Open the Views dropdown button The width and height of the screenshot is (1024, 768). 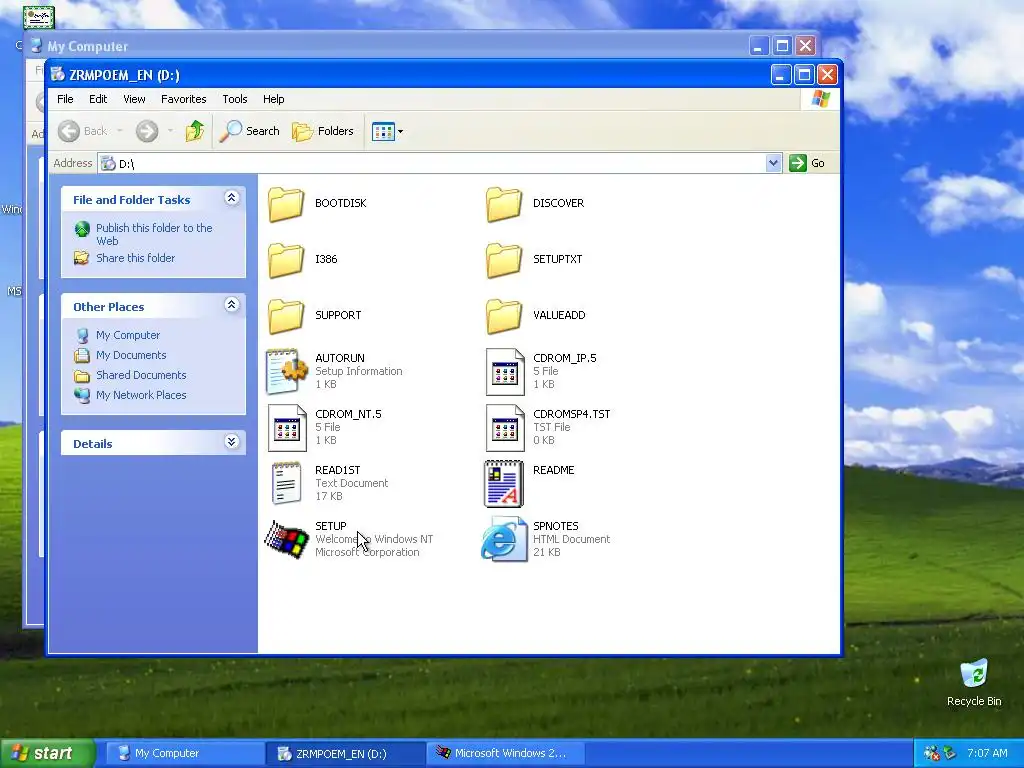pos(387,131)
